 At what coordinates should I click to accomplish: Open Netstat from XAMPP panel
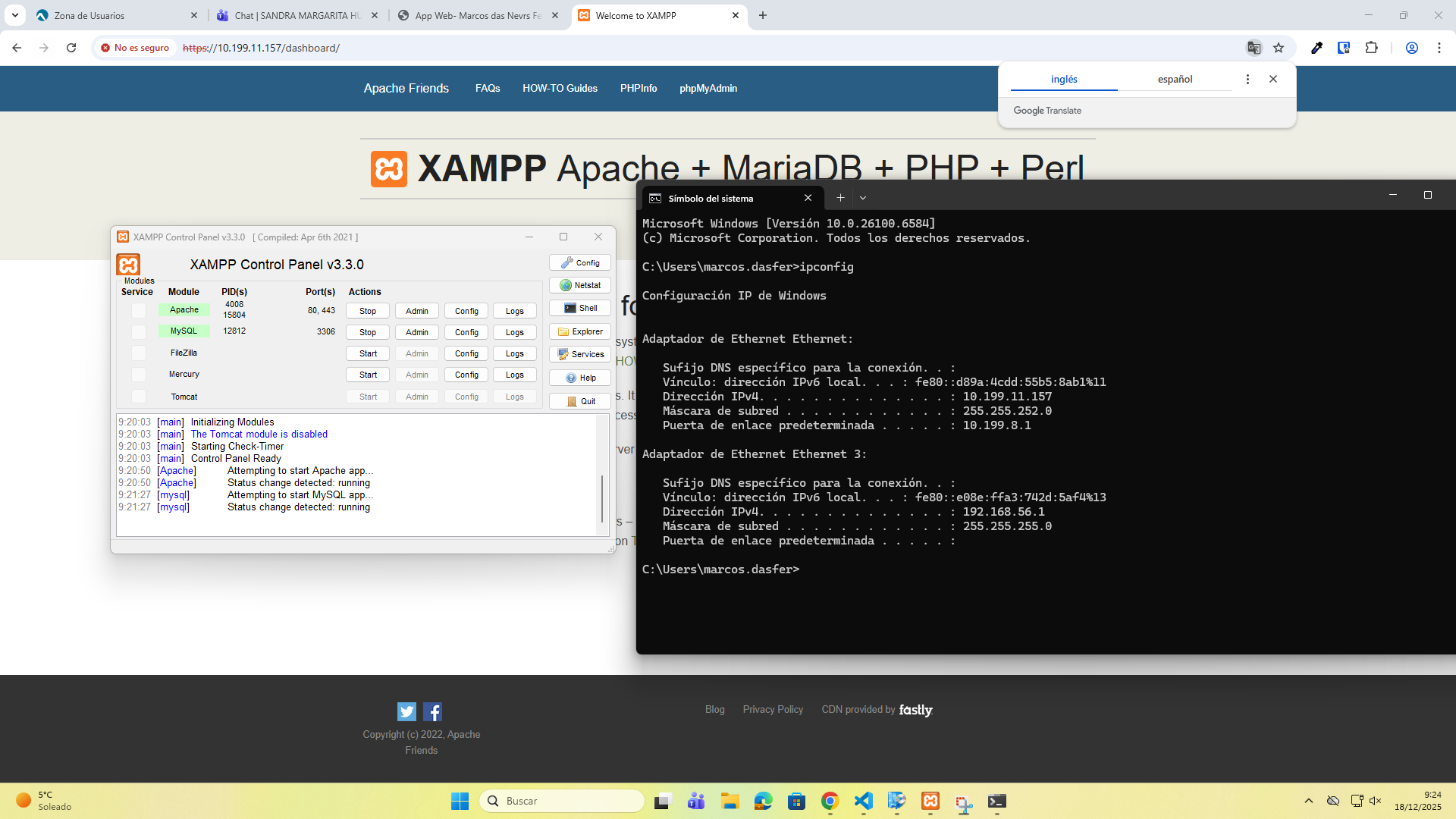click(x=580, y=285)
